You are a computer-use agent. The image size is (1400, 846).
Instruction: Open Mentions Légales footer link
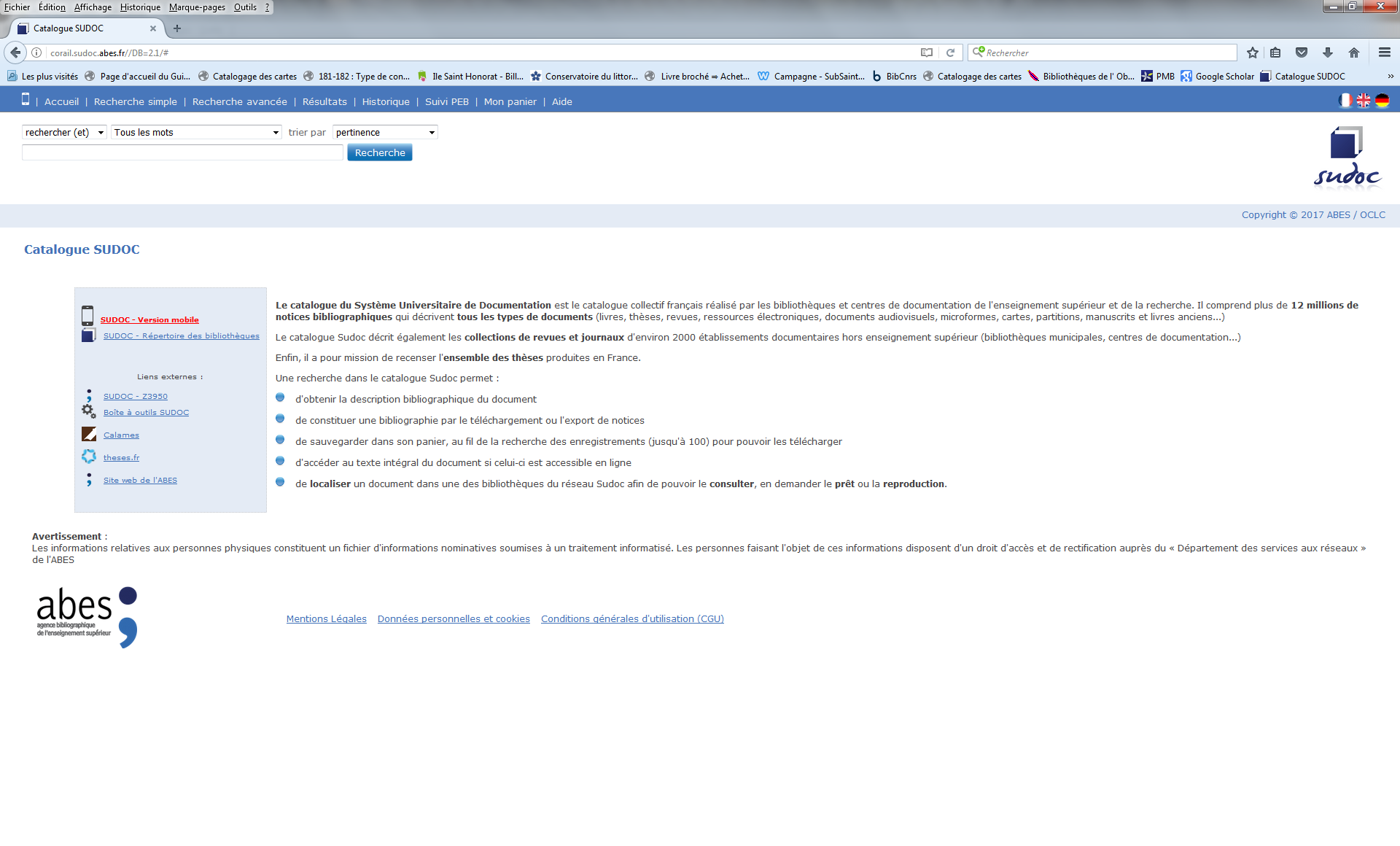point(327,618)
